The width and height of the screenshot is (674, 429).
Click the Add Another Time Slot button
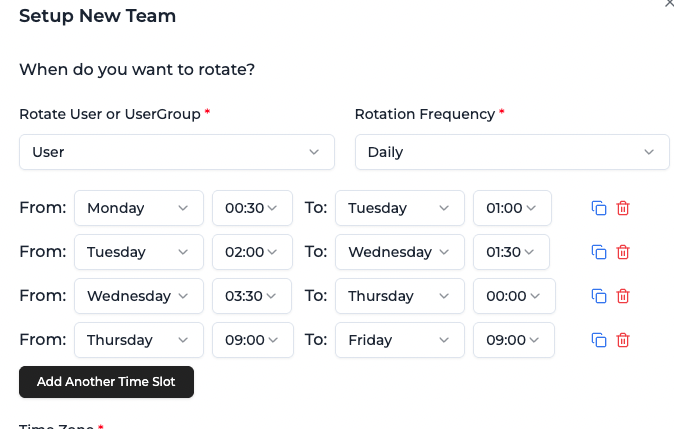click(x=106, y=382)
